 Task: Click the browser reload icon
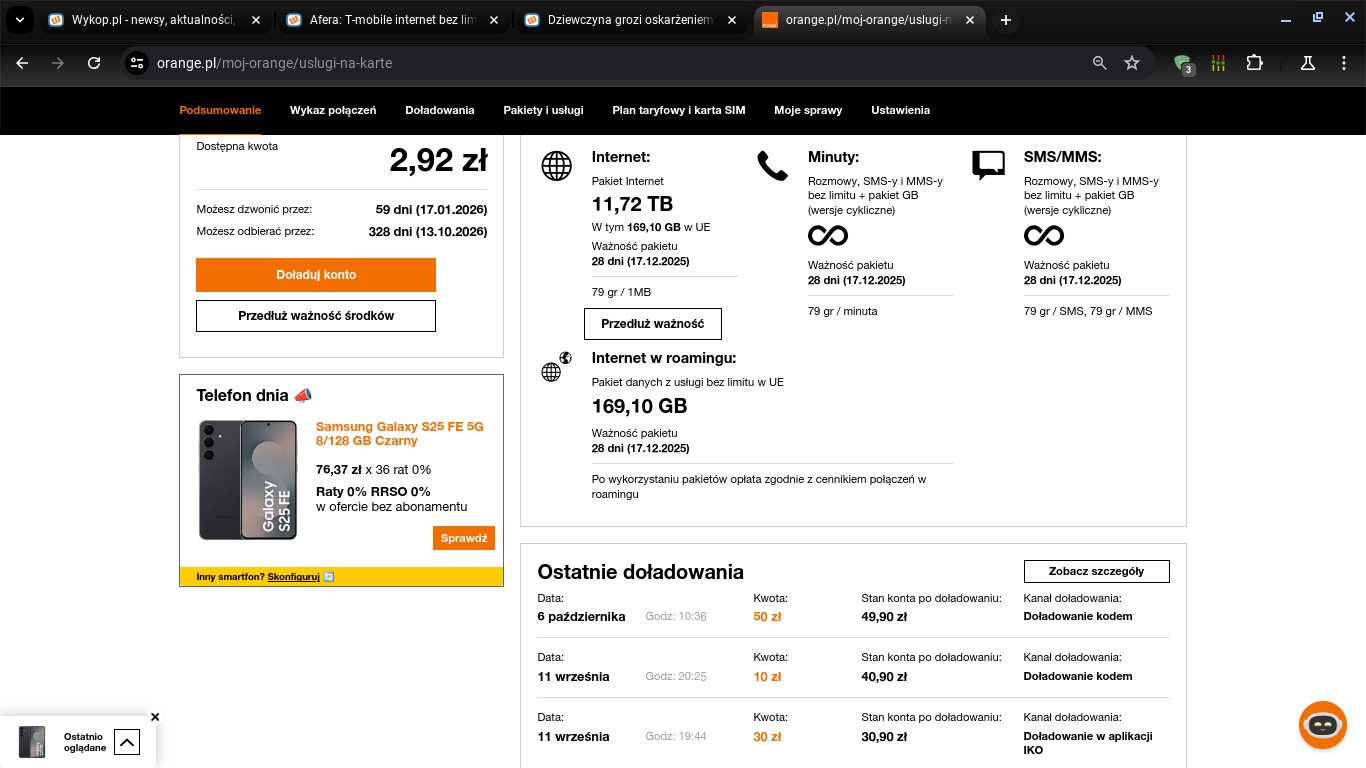[x=94, y=63]
